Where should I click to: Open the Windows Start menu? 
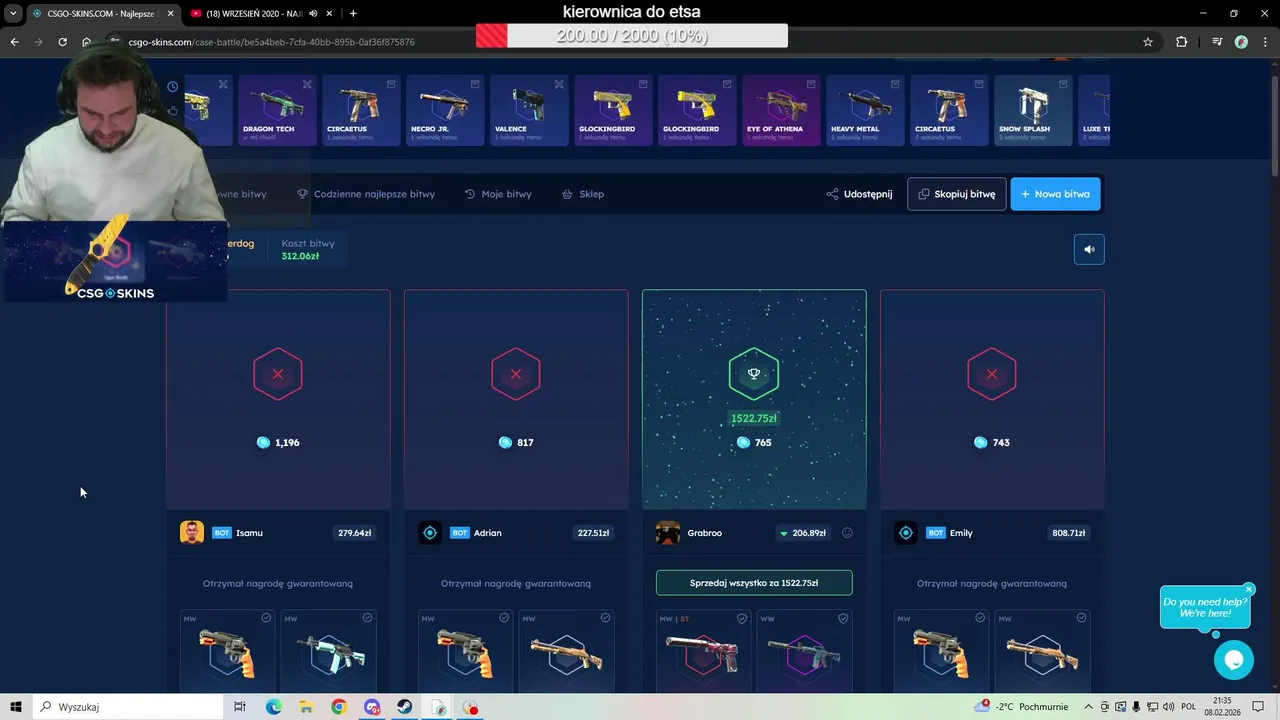tap(15, 707)
